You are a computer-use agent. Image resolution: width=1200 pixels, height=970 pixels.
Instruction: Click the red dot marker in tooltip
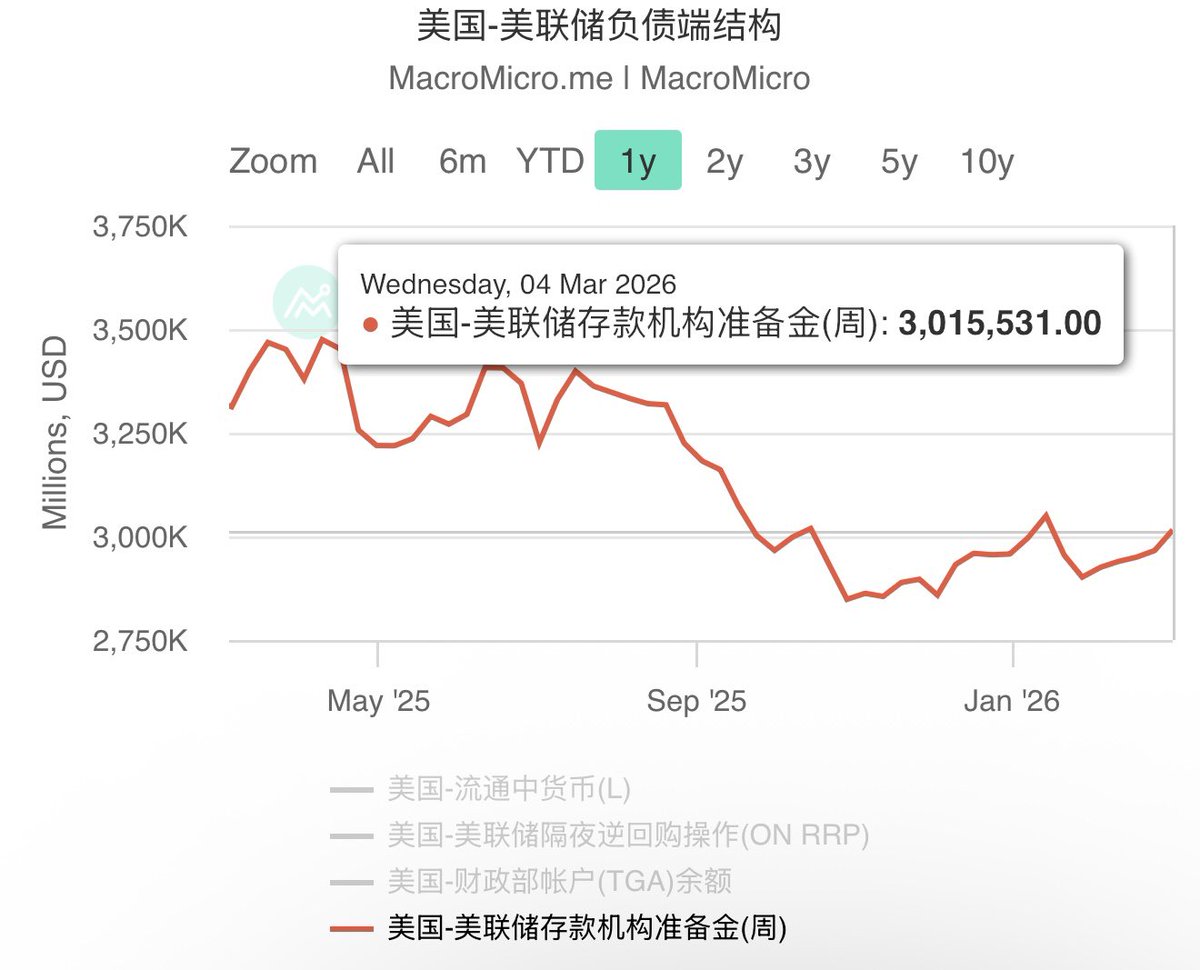371,324
